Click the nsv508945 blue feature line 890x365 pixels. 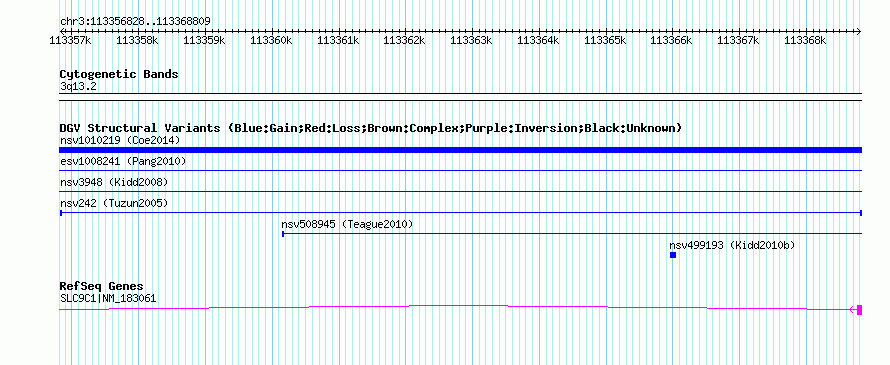coord(572,233)
